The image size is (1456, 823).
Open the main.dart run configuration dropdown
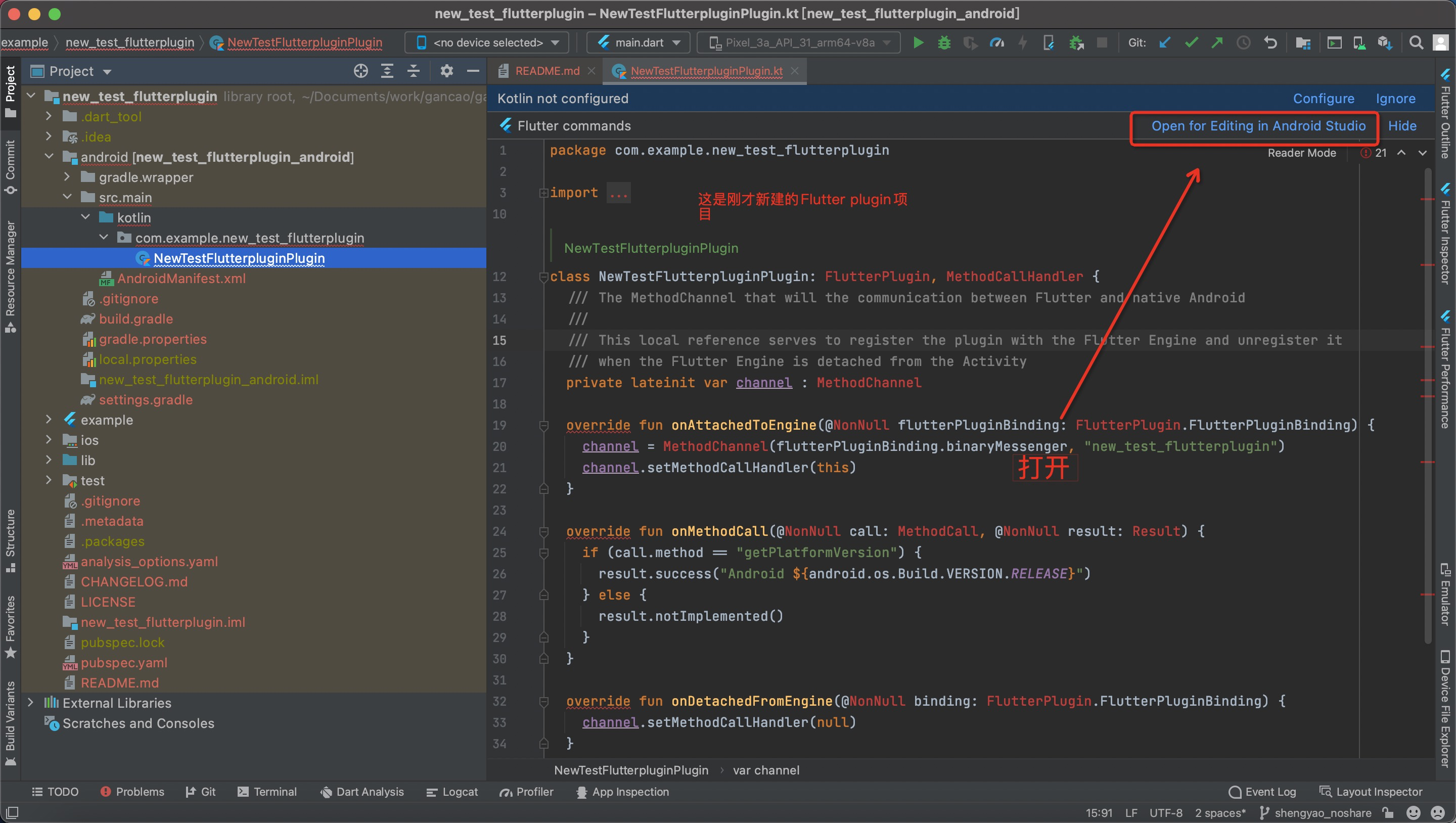tap(639, 43)
